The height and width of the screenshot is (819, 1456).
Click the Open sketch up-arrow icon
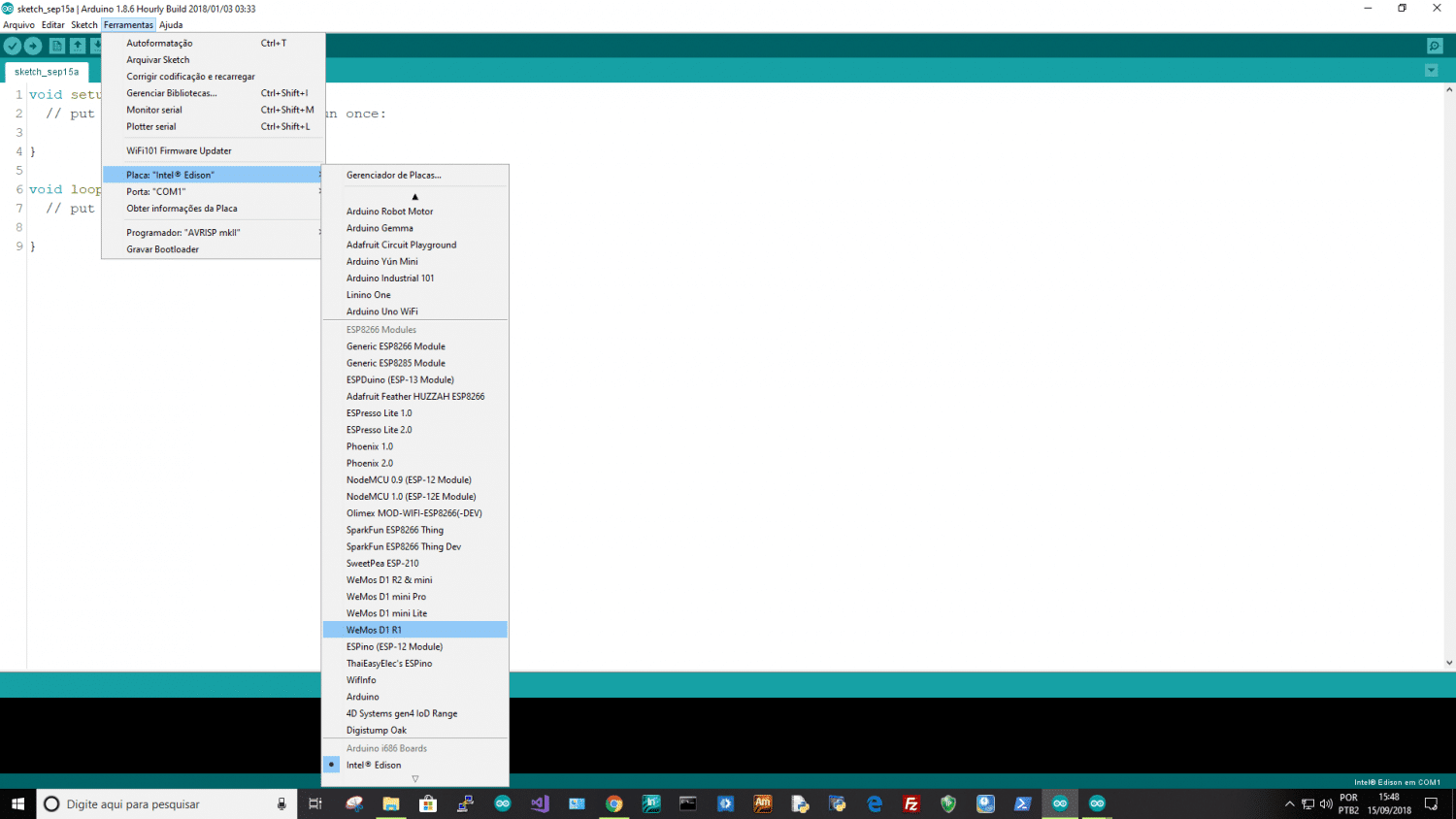(x=77, y=46)
